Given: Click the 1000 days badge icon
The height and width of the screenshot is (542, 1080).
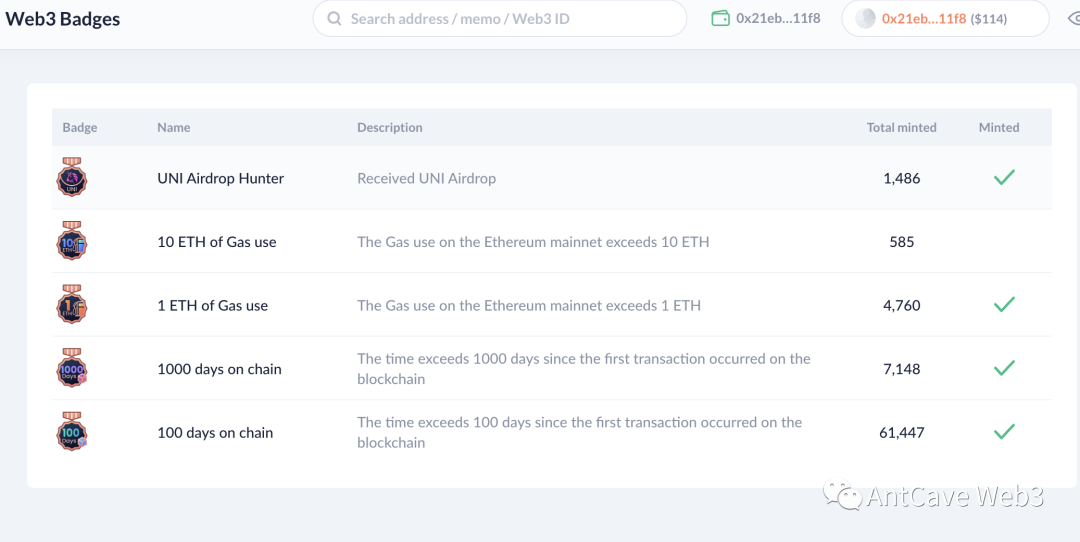Looking at the screenshot, I should point(72,369).
